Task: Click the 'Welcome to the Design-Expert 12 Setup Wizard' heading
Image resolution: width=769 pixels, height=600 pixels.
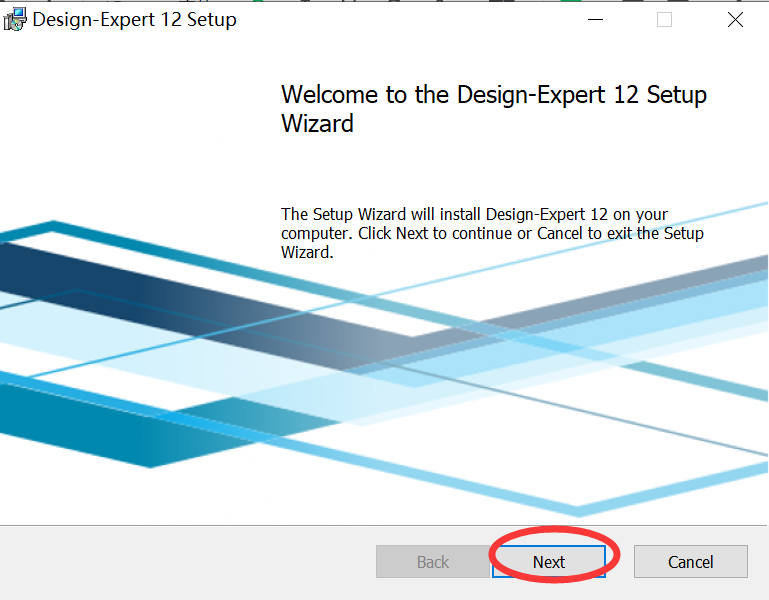Action: click(493, 108)
